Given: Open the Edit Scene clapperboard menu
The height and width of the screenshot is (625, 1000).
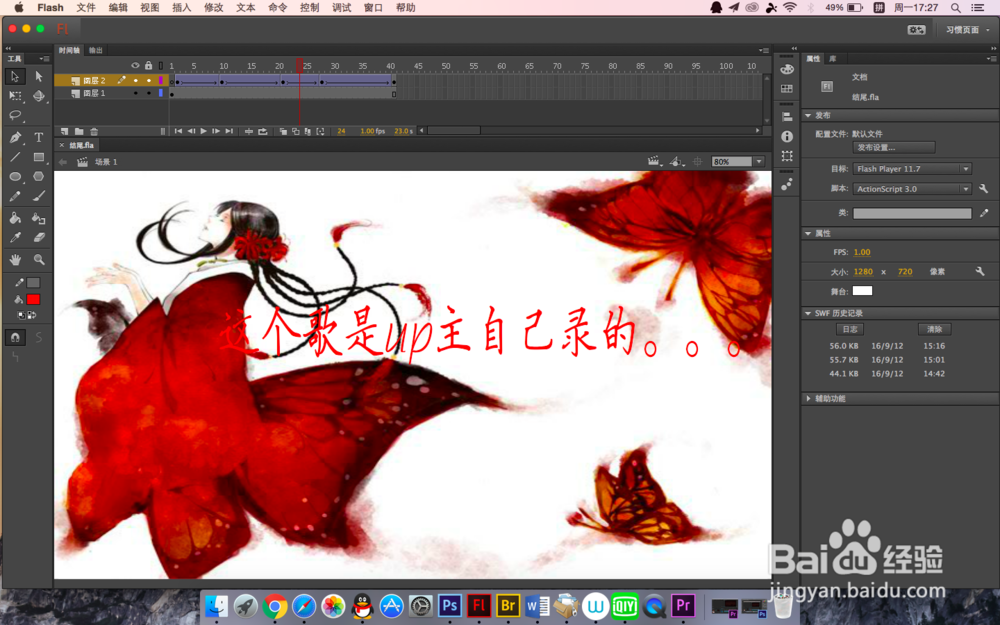Looking at the screenshot, I should point(654,162).
